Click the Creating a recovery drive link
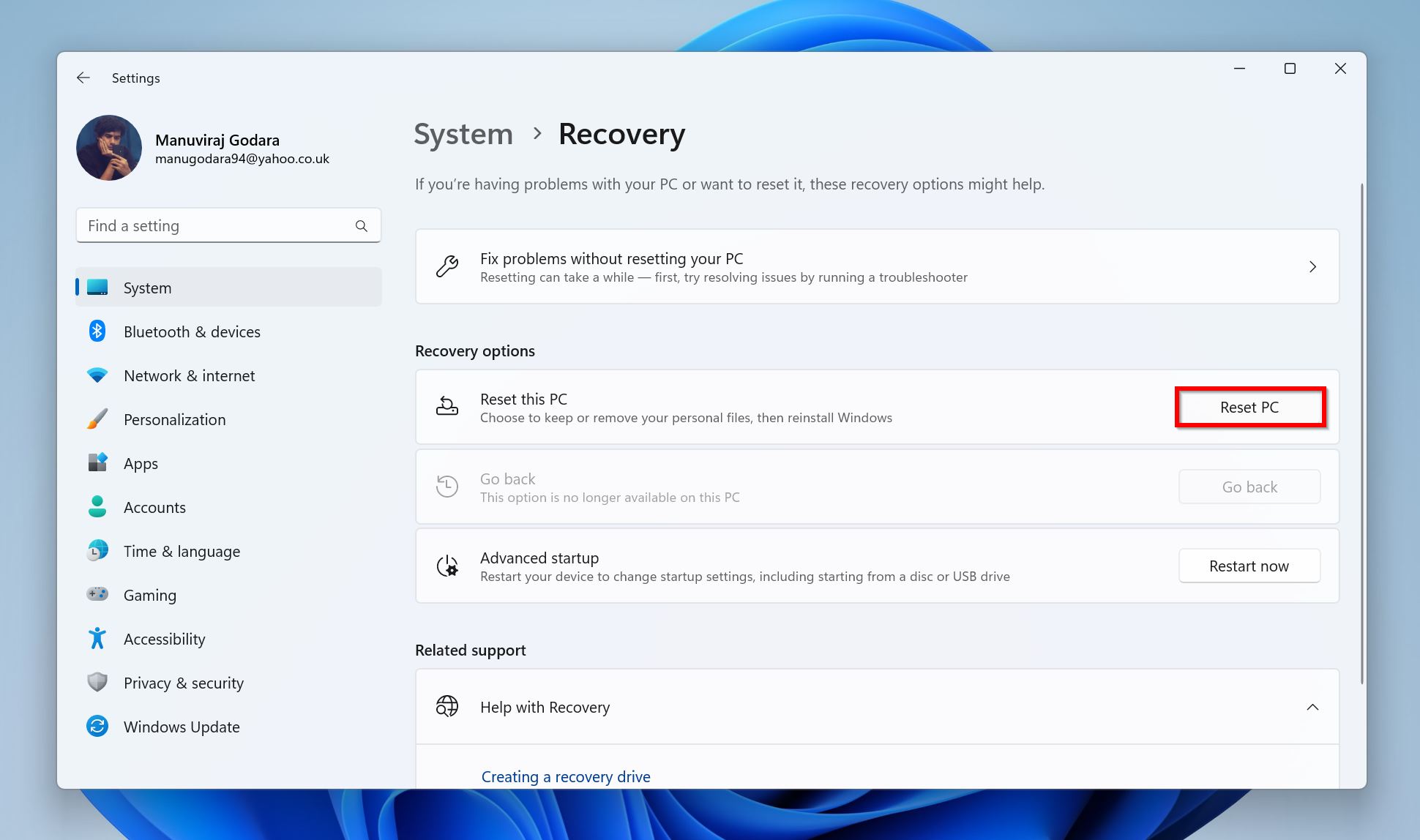 565,776
